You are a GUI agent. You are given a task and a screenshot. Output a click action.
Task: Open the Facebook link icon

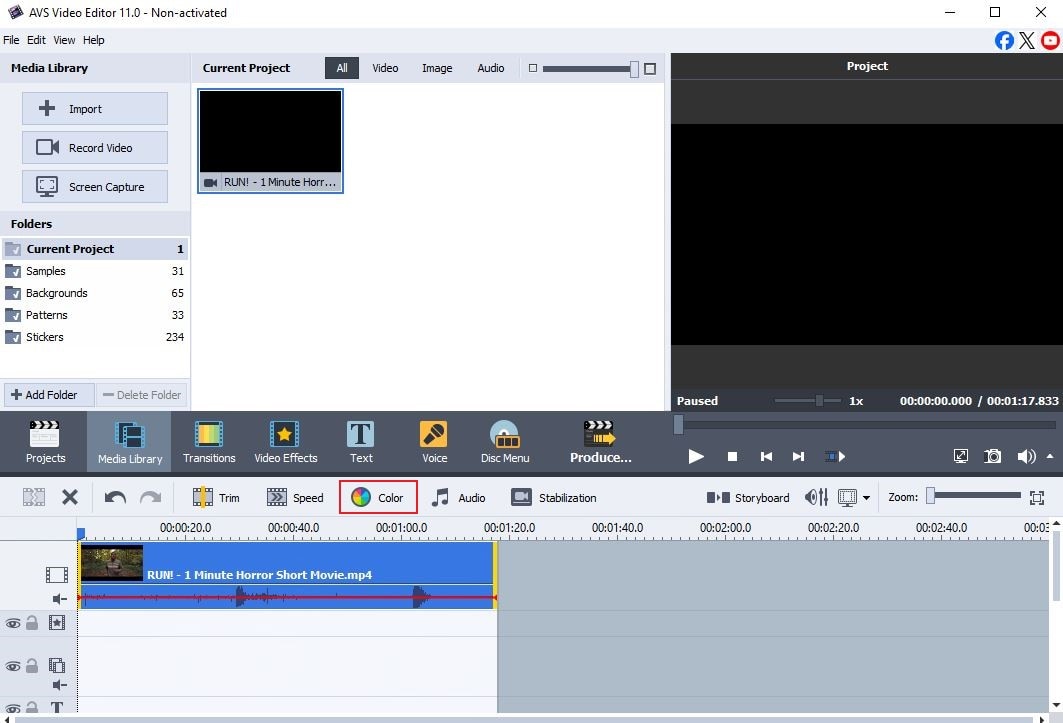(1004, 41)
